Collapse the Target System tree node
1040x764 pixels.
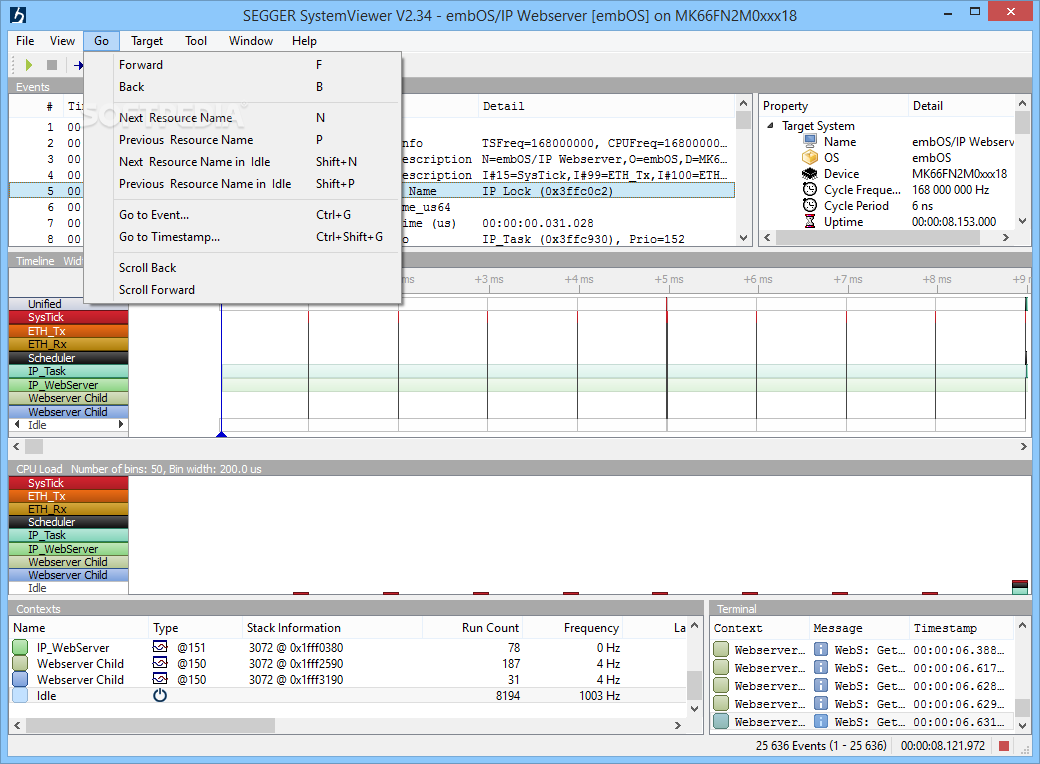[770, 125]
